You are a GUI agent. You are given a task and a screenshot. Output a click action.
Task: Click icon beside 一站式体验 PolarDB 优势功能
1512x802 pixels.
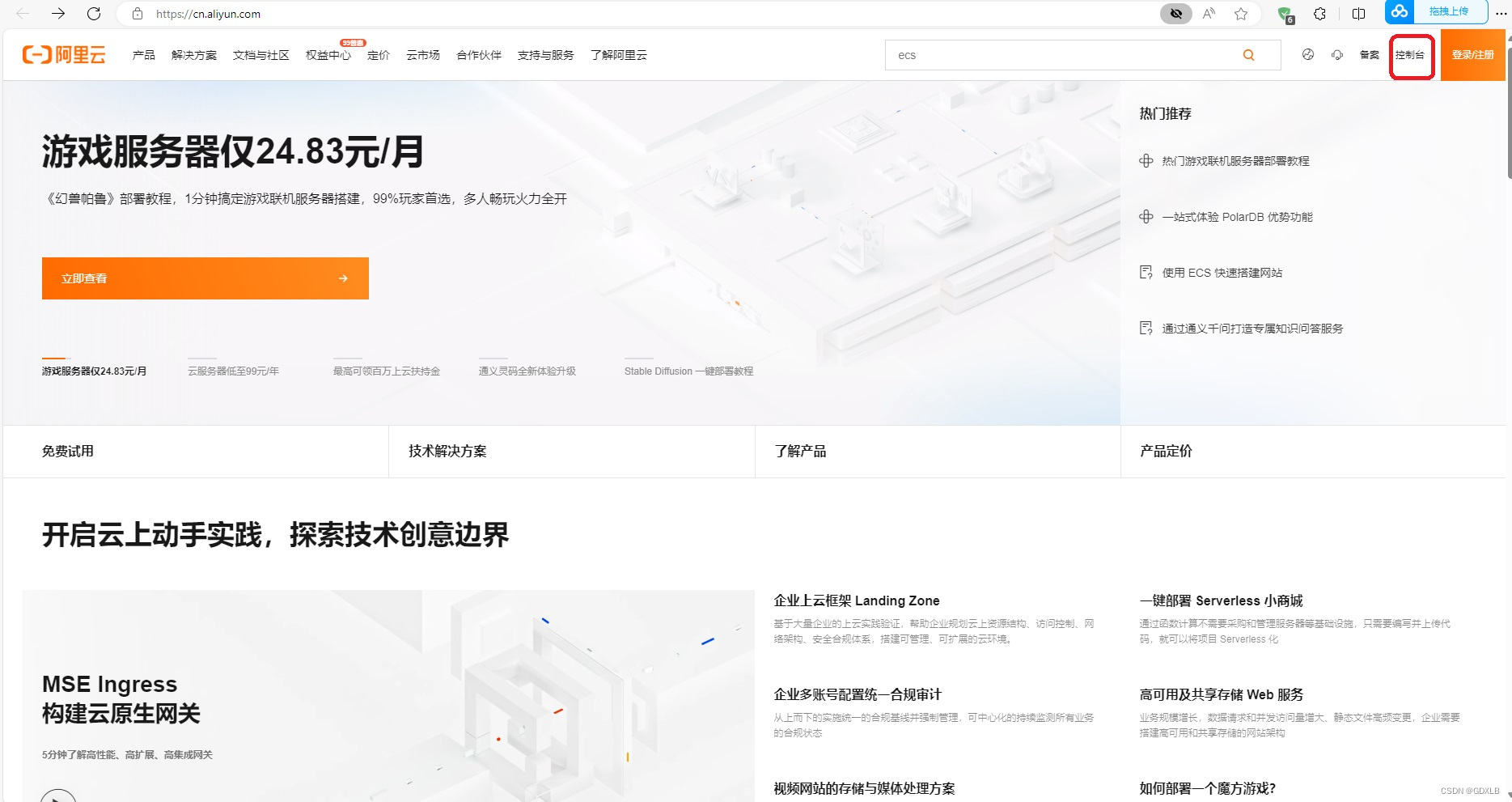coord(1146,217)
